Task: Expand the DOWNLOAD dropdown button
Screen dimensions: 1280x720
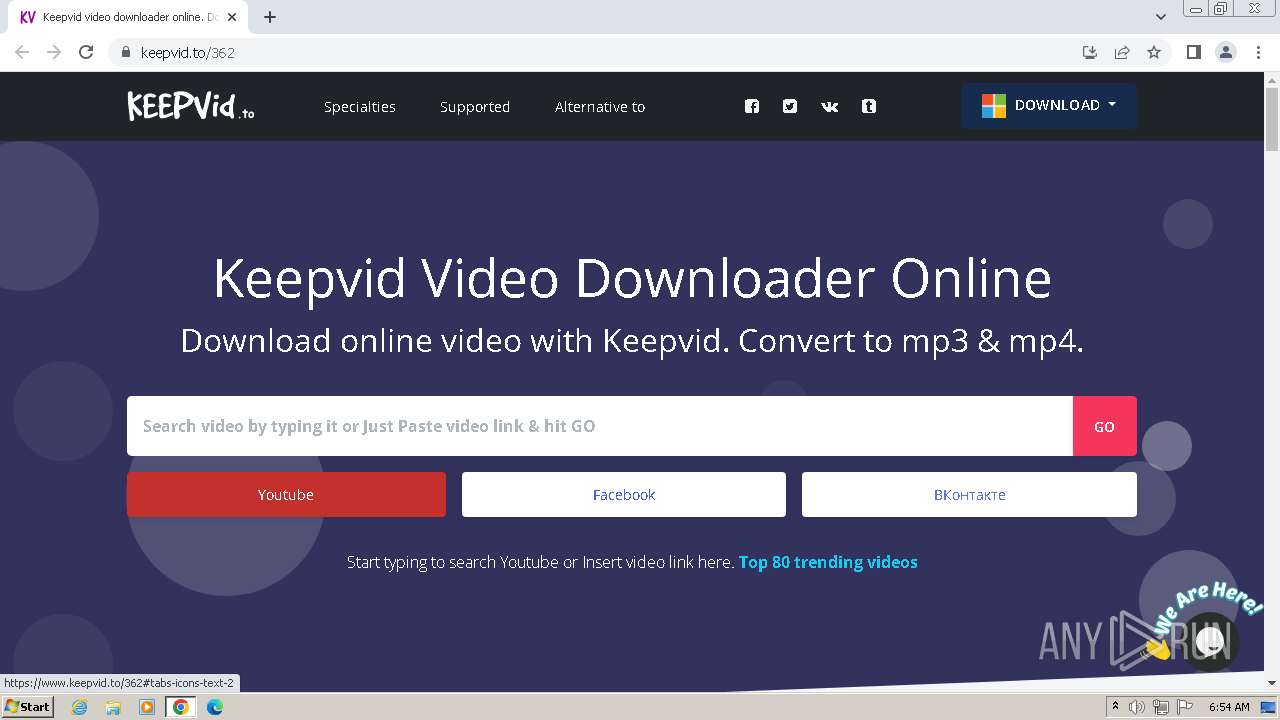Action: point(1049,105)
